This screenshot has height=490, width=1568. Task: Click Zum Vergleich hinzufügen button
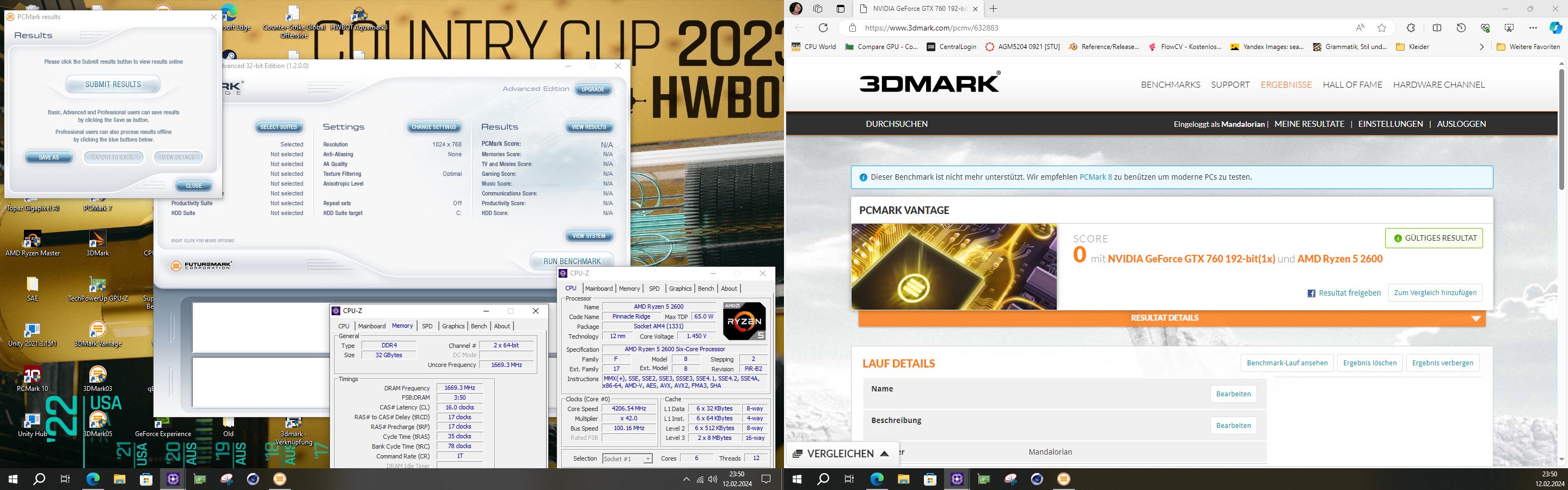(x=1435, y=293)
